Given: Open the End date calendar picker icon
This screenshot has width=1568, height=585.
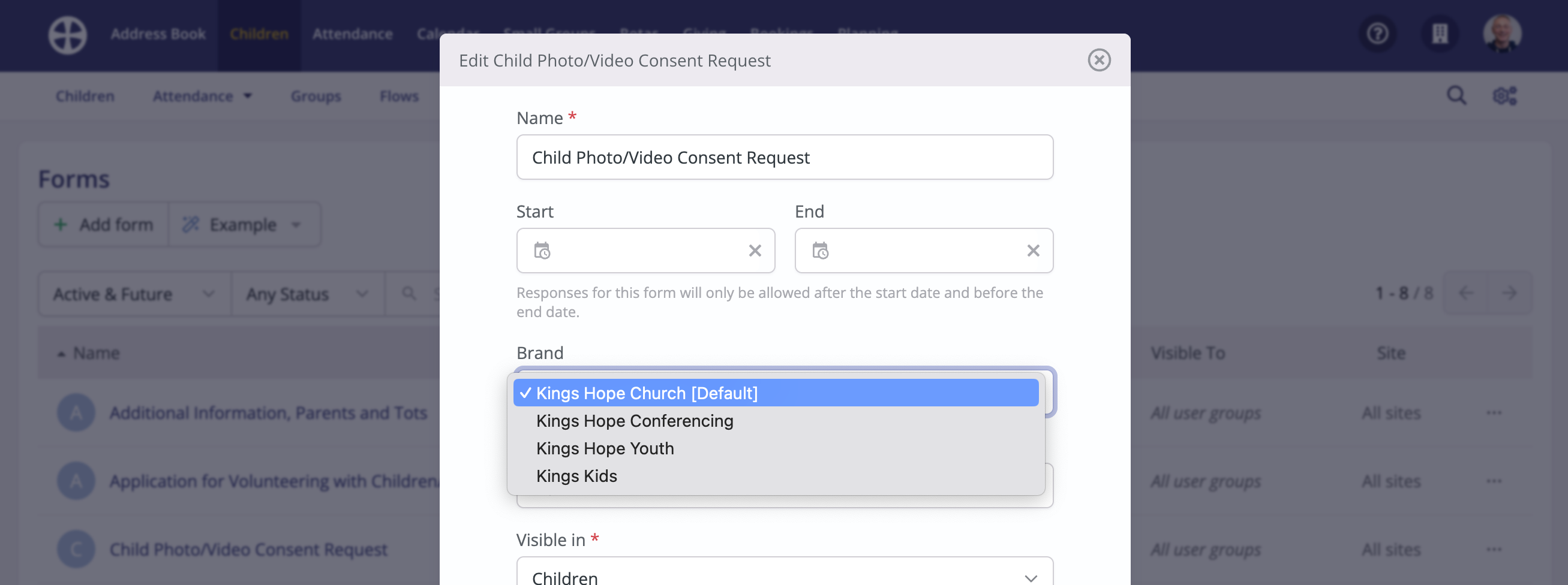Looking at the screenshot, I should 820,251.
